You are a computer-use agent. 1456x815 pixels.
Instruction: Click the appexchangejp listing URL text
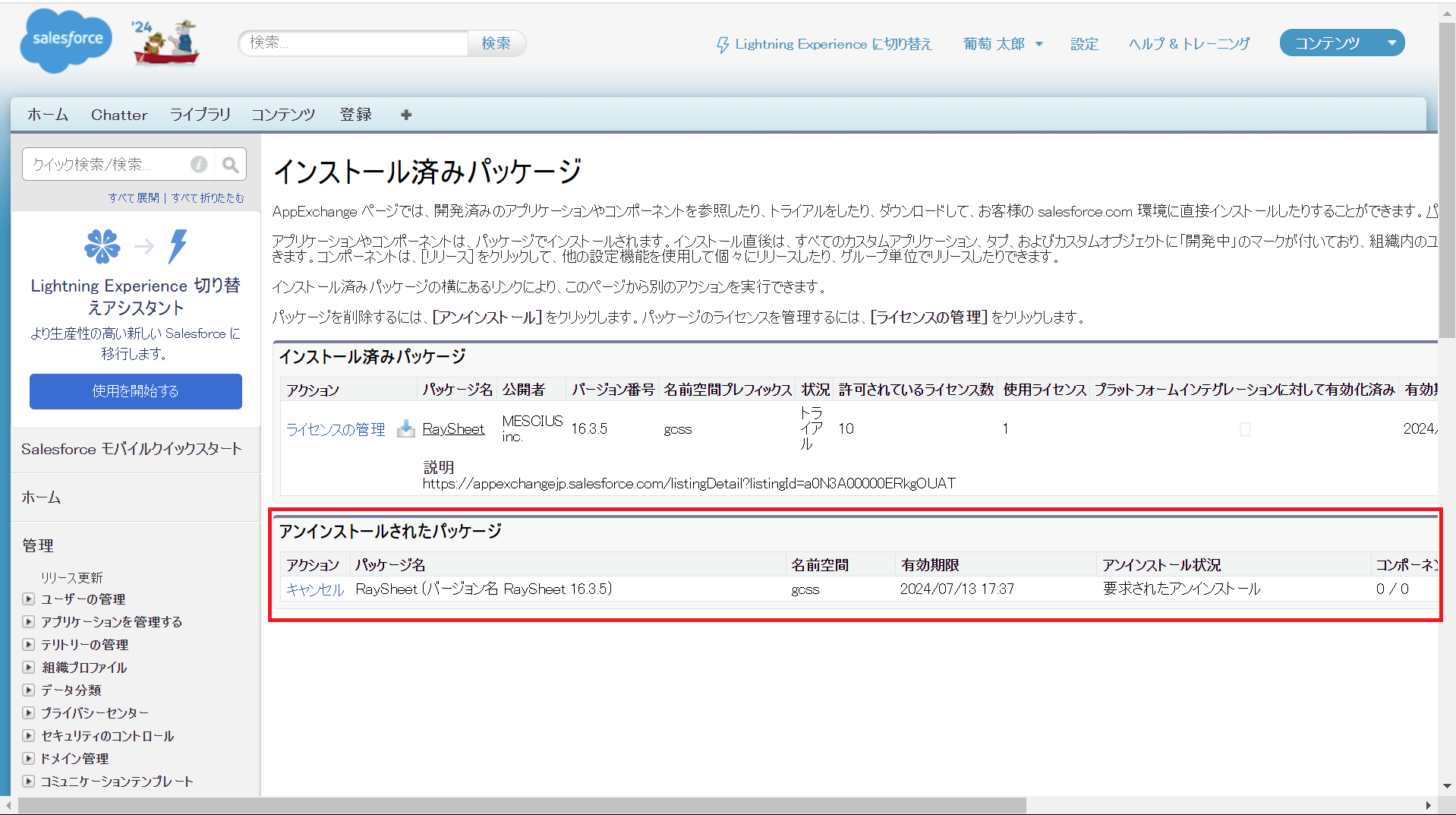pyautogui.click(x=689, y=484)
